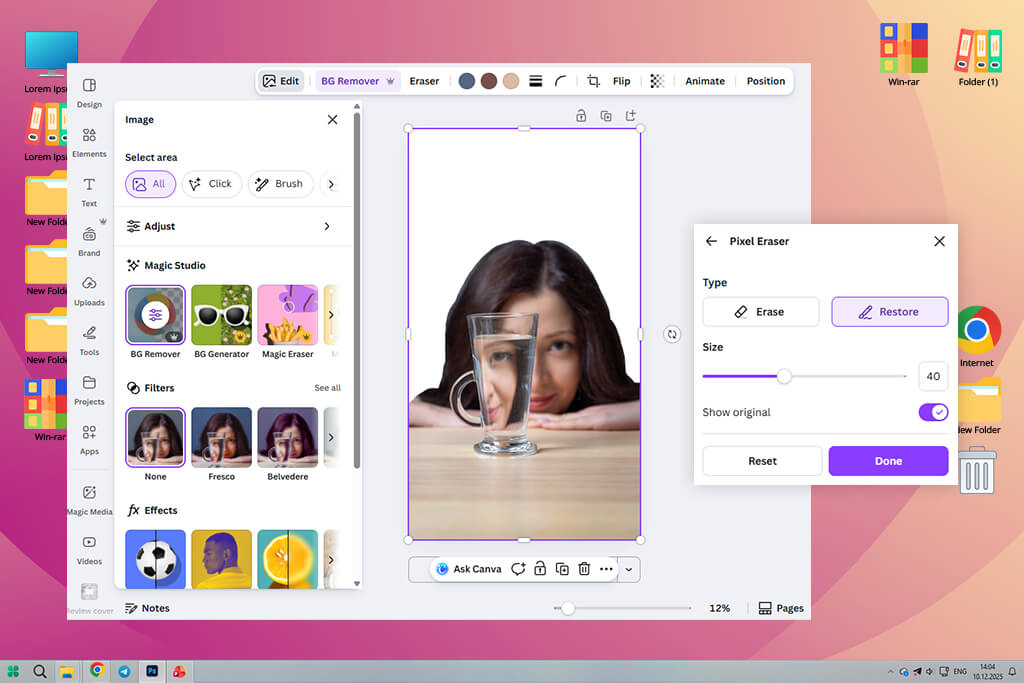The height and width of the screenshot is (683, 1024).
Task: Open the Position option
Action: 766,81
